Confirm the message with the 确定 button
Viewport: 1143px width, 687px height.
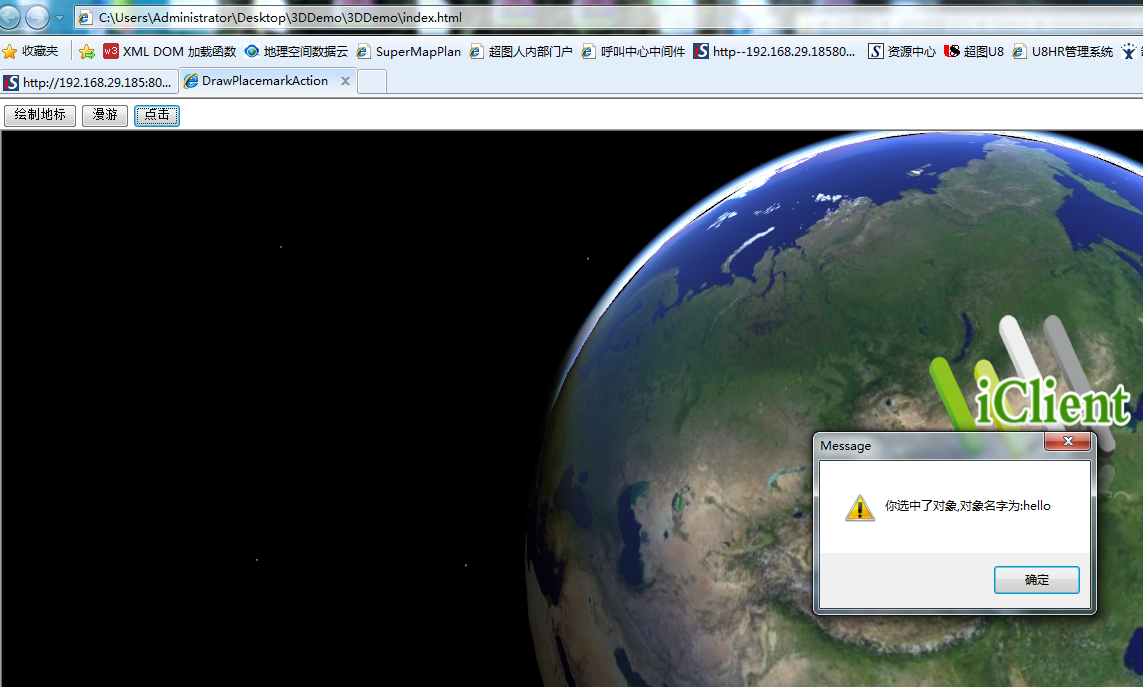tap(1037, 580)
